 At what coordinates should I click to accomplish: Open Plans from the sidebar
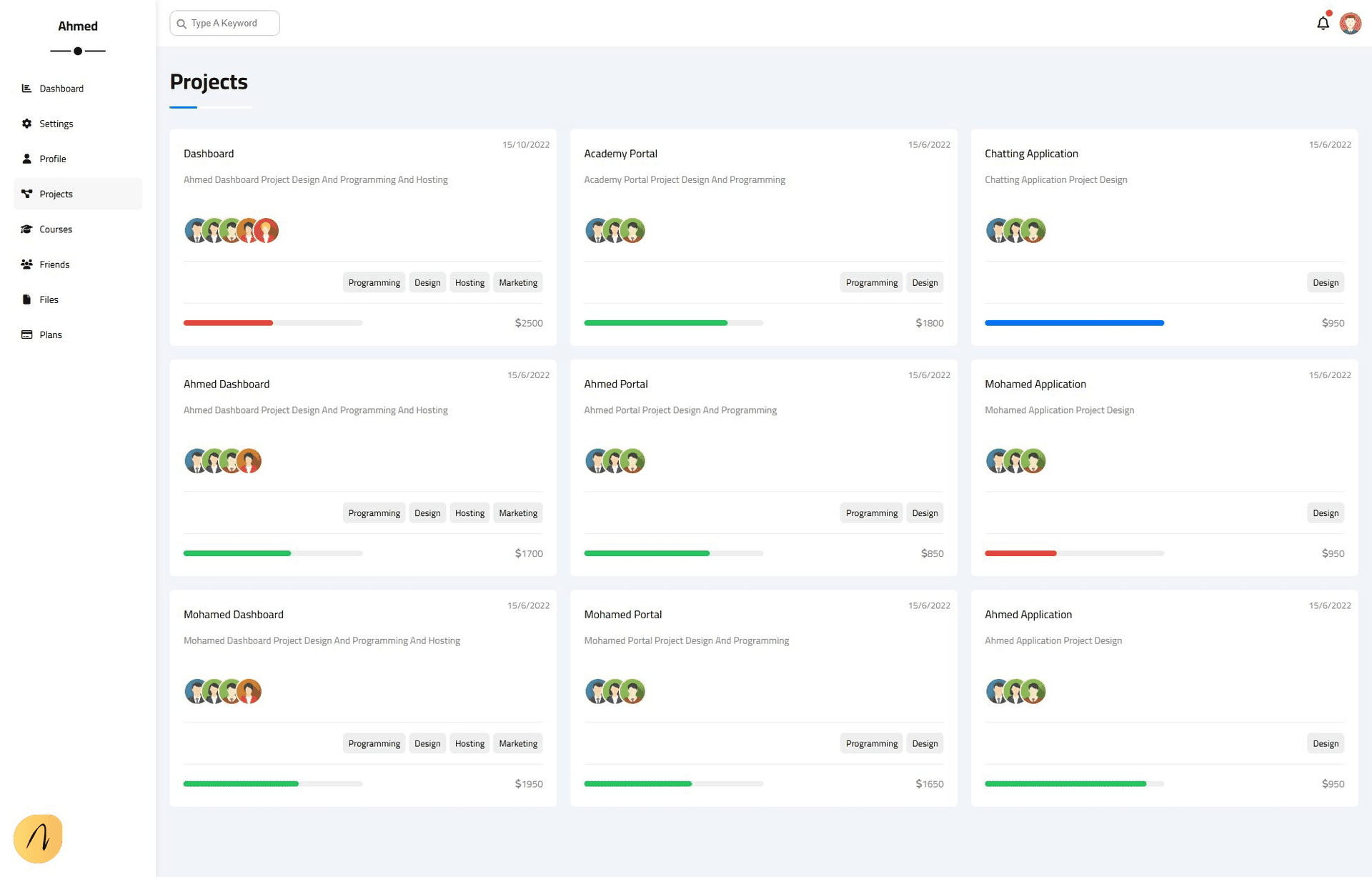pos(78,334)
